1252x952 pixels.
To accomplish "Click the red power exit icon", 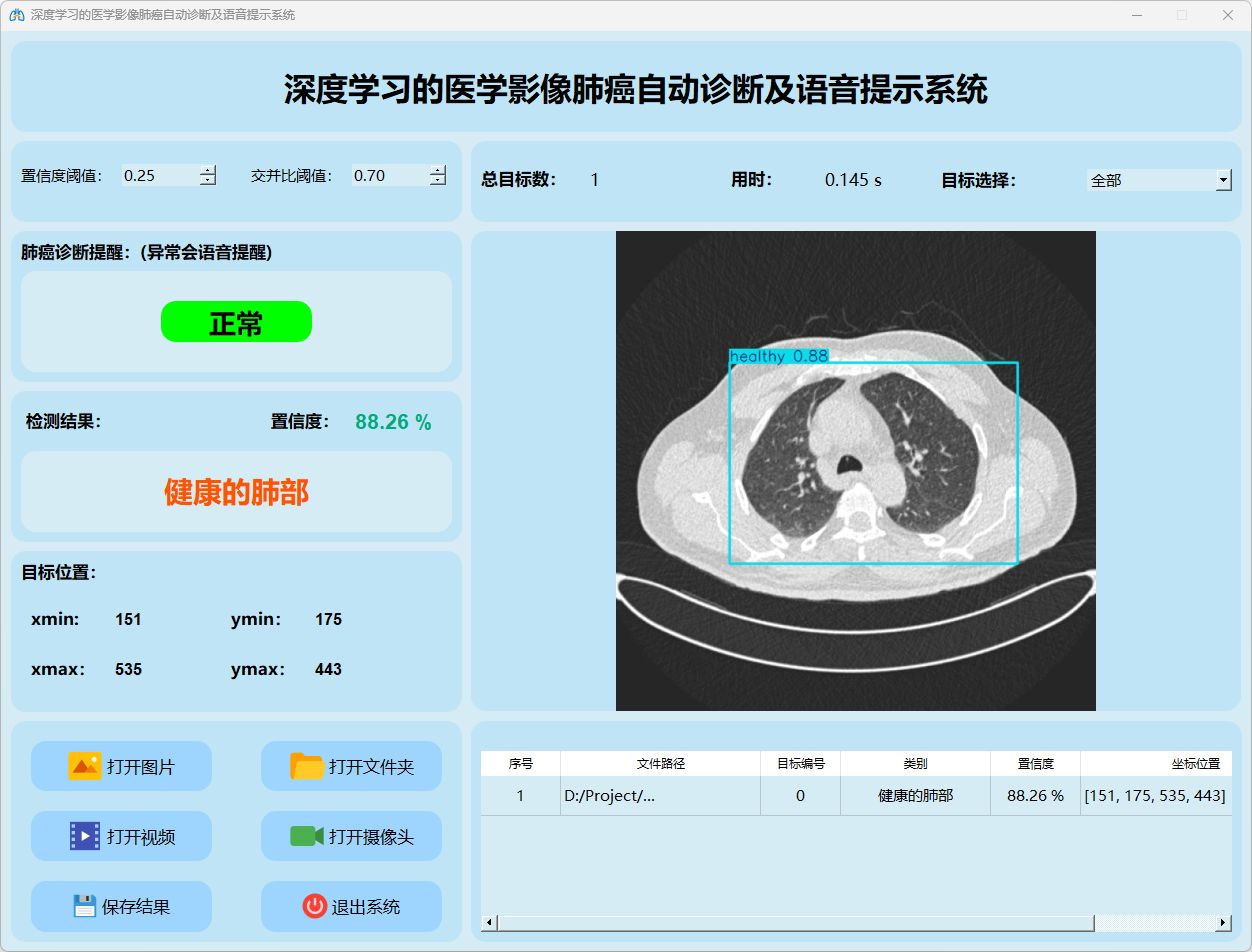I will pos(314,906).
